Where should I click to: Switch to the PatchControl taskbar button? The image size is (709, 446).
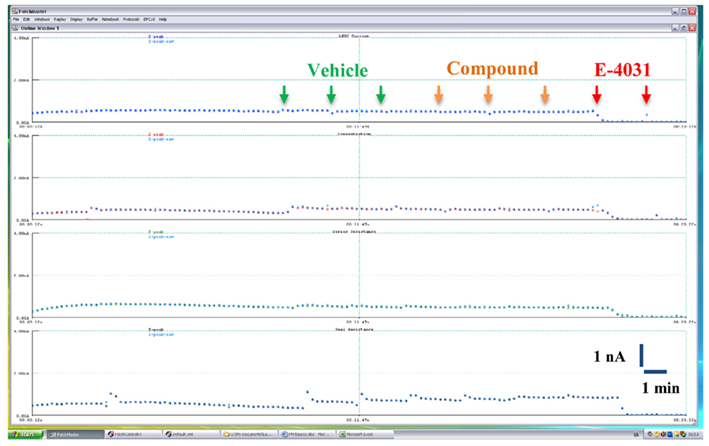pos(133,434)
